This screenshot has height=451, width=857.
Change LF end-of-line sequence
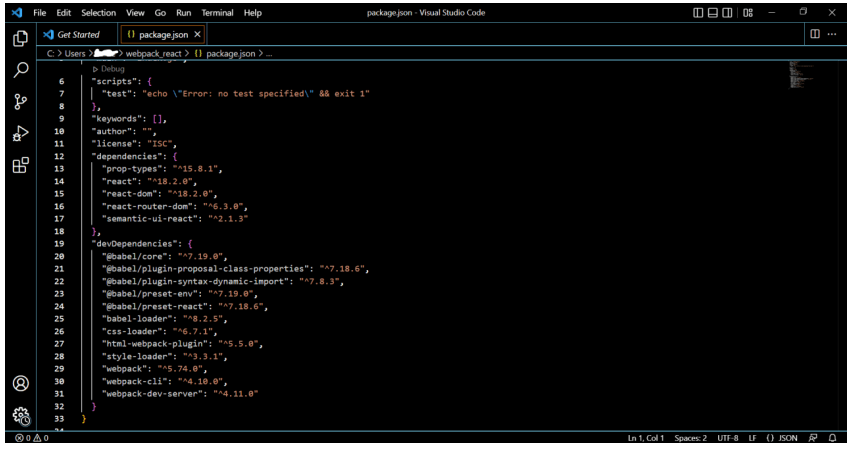click(x=753, y=438)
